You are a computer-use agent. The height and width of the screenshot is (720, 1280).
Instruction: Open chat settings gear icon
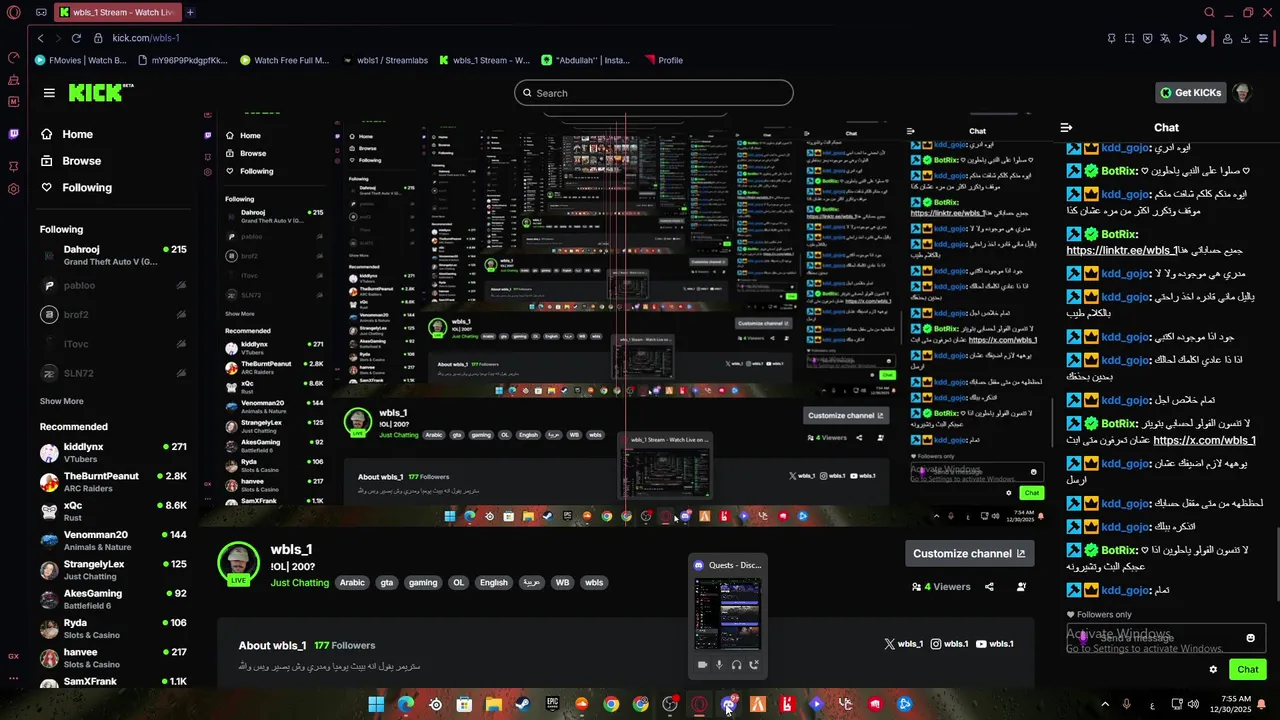click(x=1213, y=669)
